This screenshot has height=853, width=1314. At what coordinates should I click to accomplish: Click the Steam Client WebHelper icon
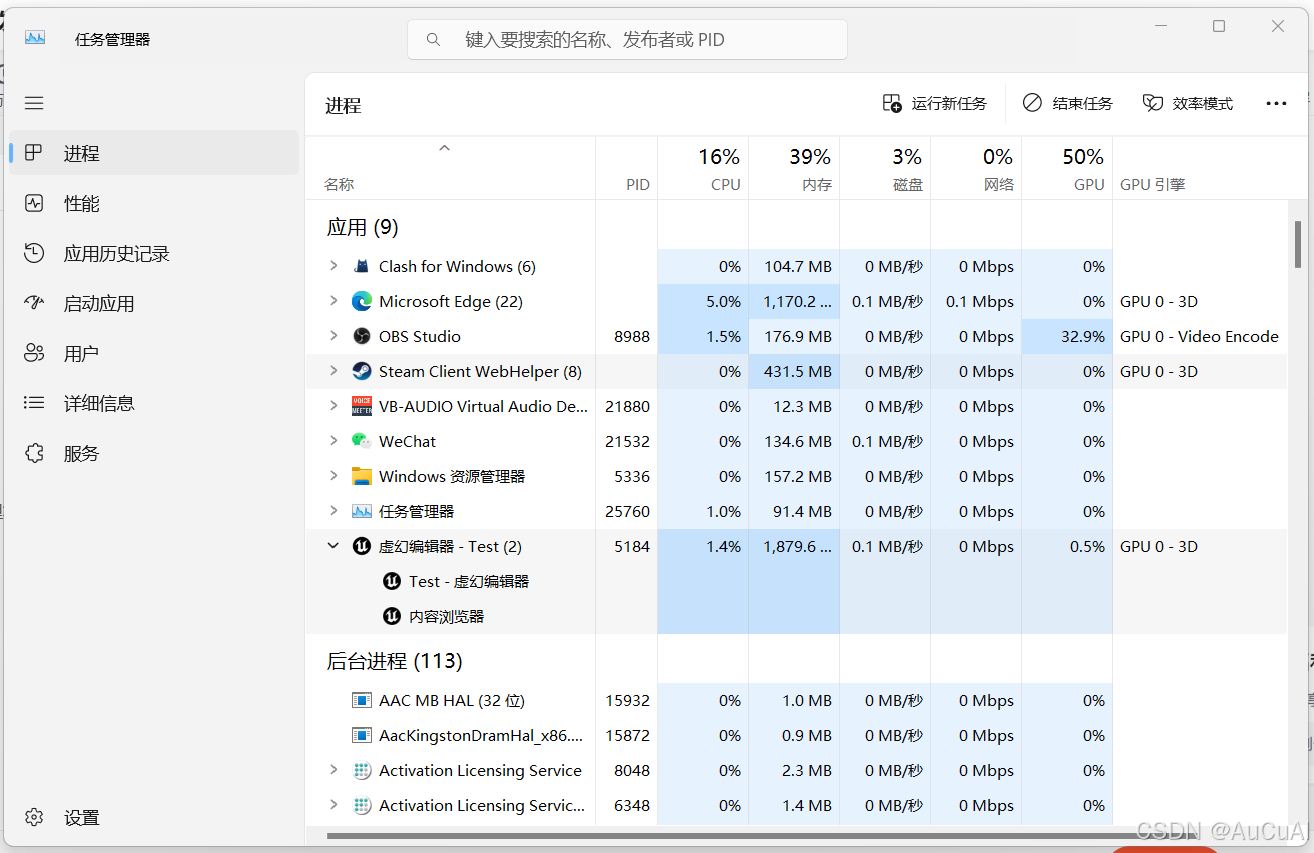point(362,371)
